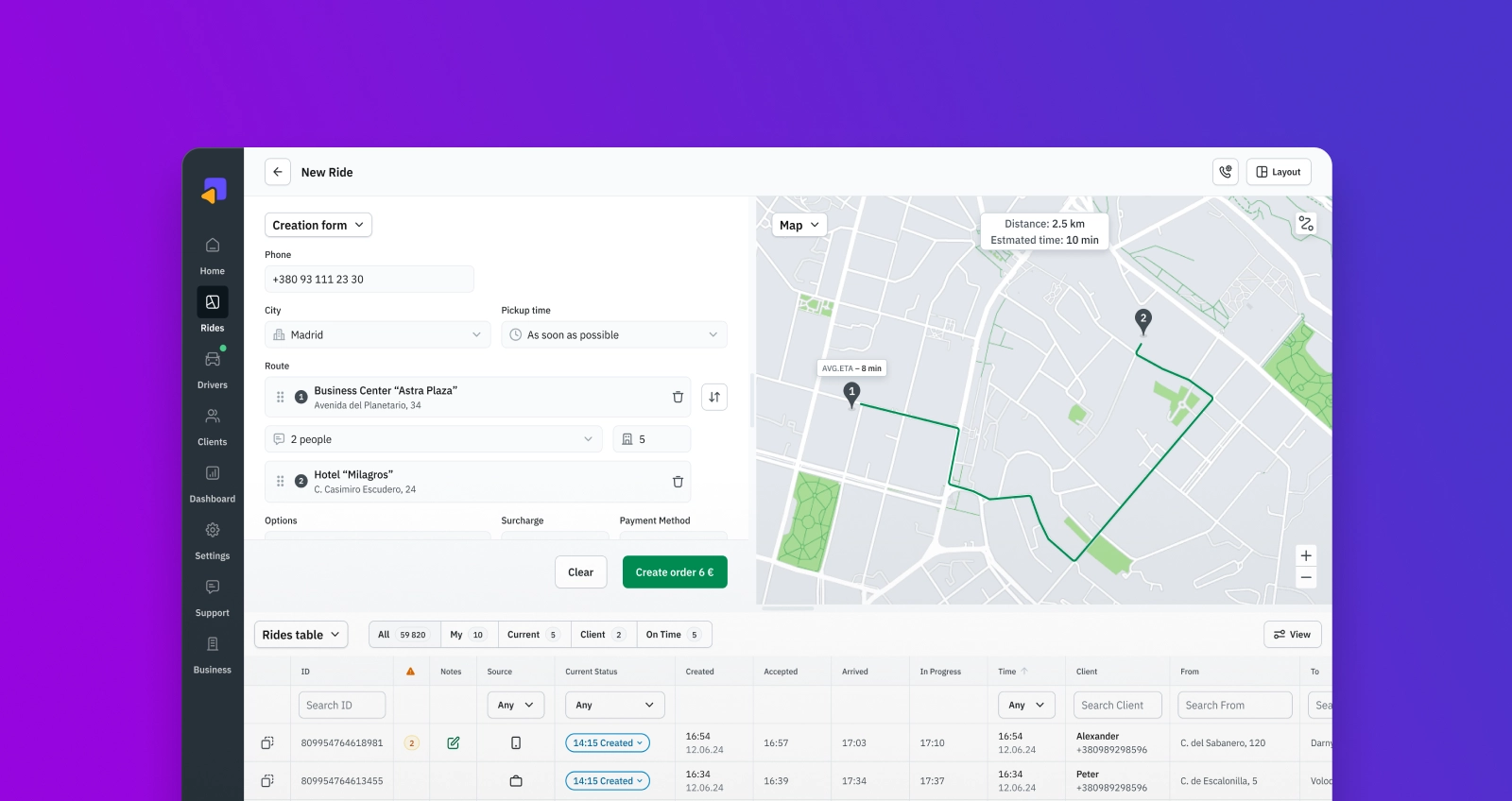Switch to Client tab
Viewport: 1512px width, 801px height.
[603, 635]
